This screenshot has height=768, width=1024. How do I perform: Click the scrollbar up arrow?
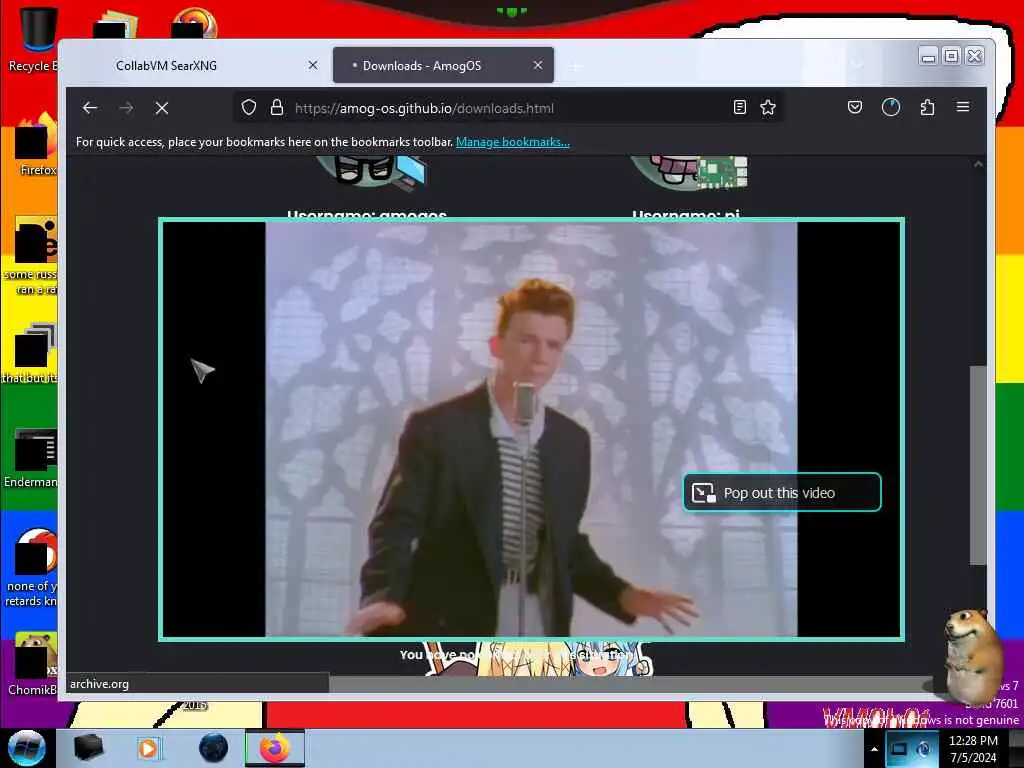(978, 165)
